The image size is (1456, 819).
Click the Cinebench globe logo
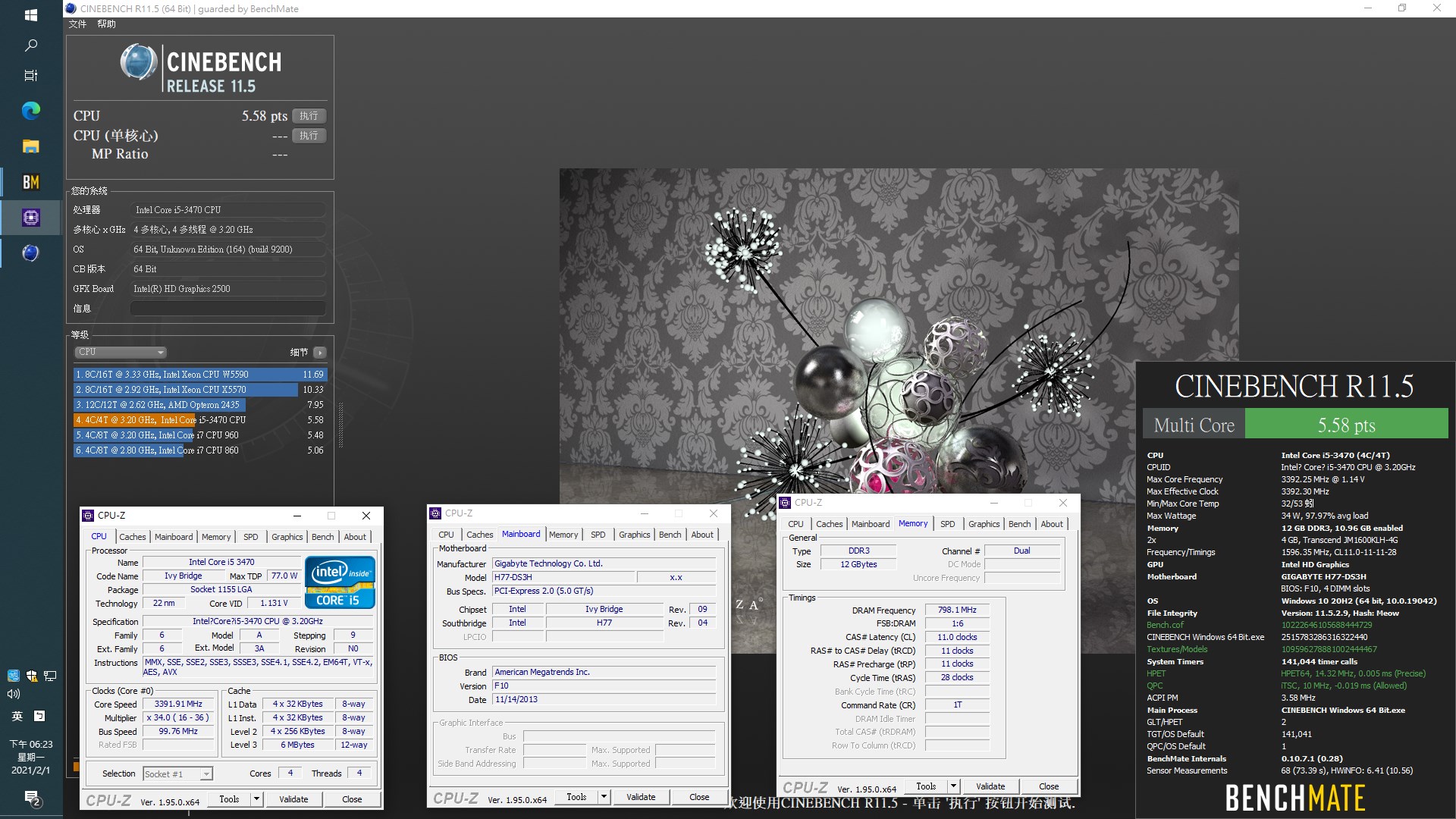139,62
